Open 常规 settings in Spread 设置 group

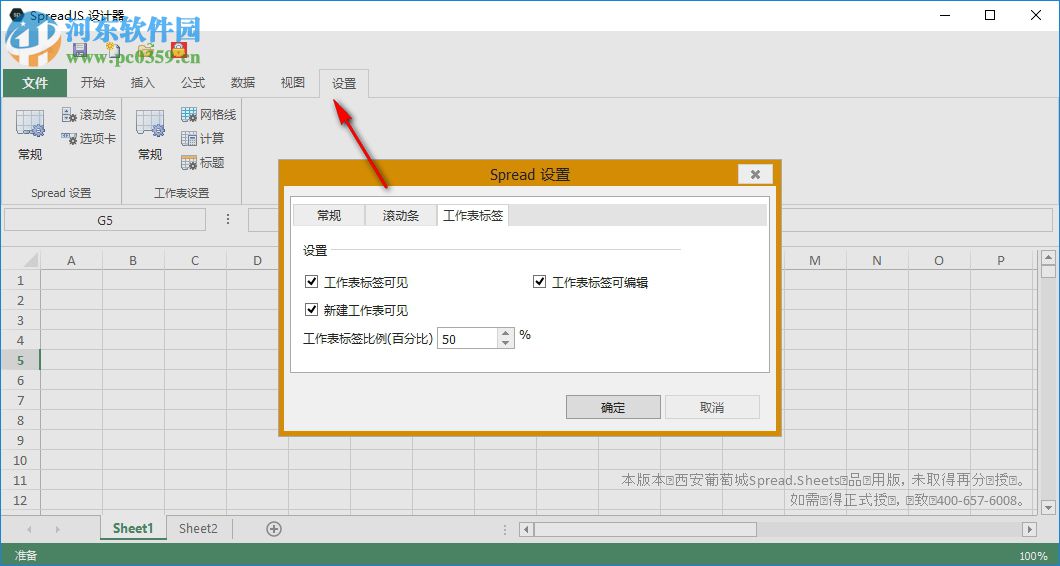(30, 135)
